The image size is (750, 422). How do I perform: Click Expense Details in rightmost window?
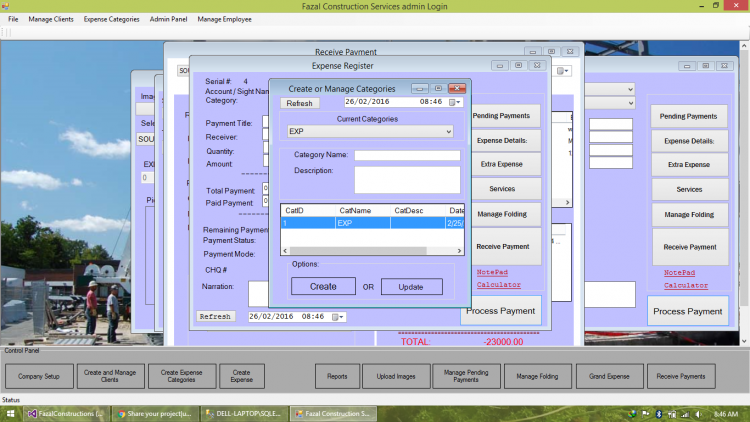point(689,141)
